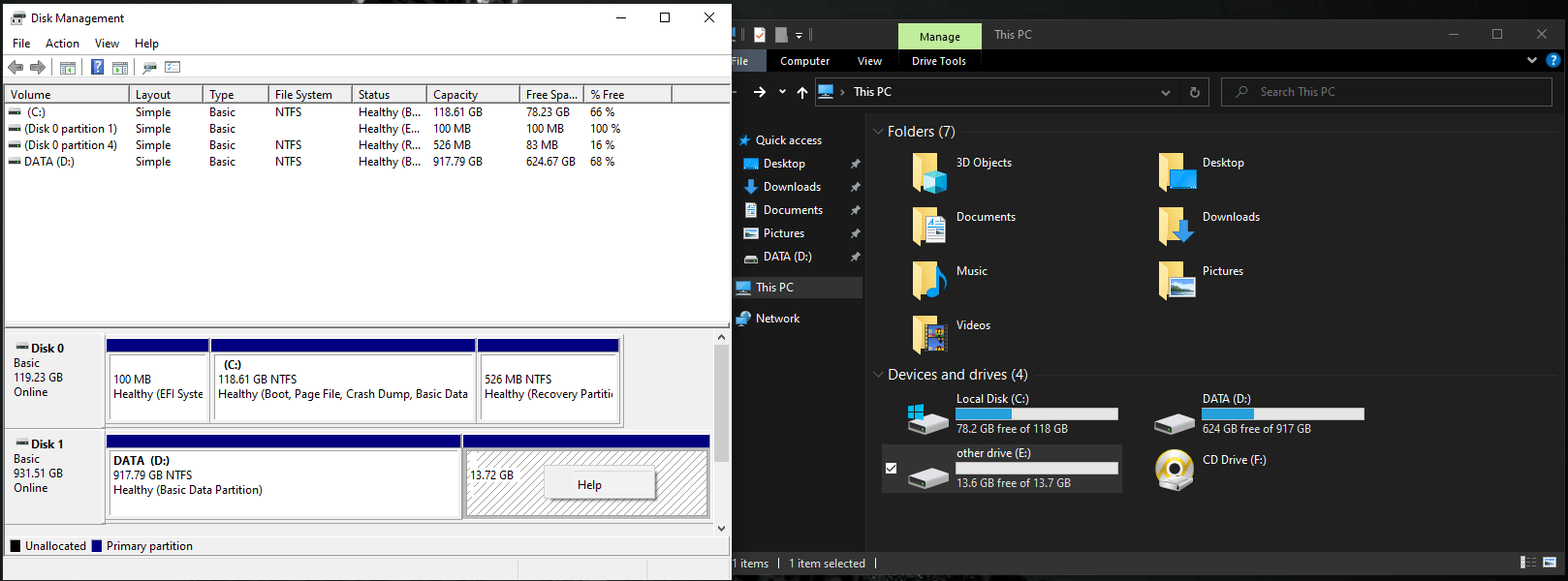Viewport: 1568px width, 581px height.
Task: Open the Action menu in Disk Management
Action: click(x=62, y=44)
